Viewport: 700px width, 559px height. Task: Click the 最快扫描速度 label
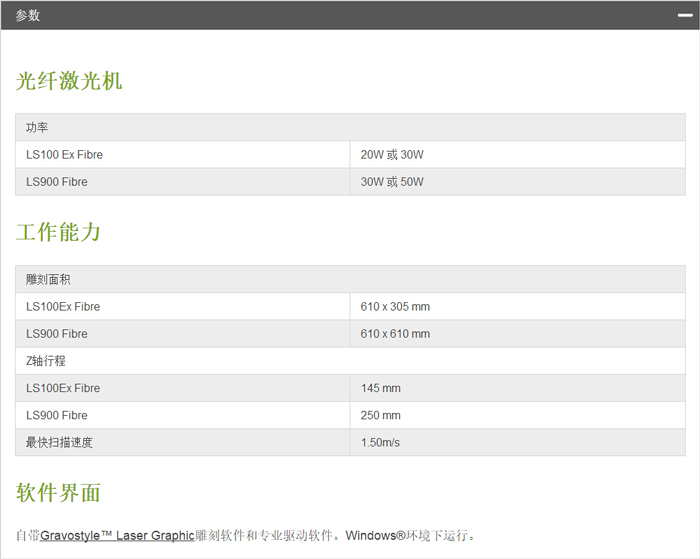click(x=59, y=442)
